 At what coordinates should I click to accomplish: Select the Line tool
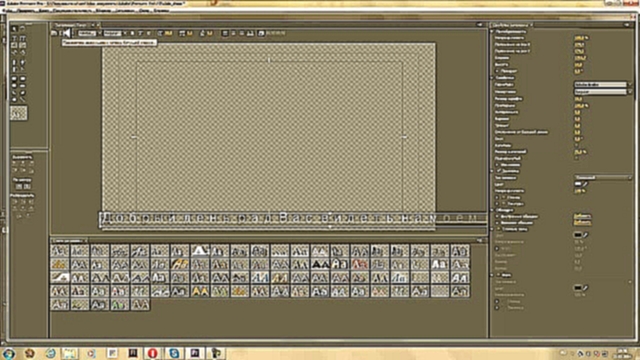tap(22, 100)
